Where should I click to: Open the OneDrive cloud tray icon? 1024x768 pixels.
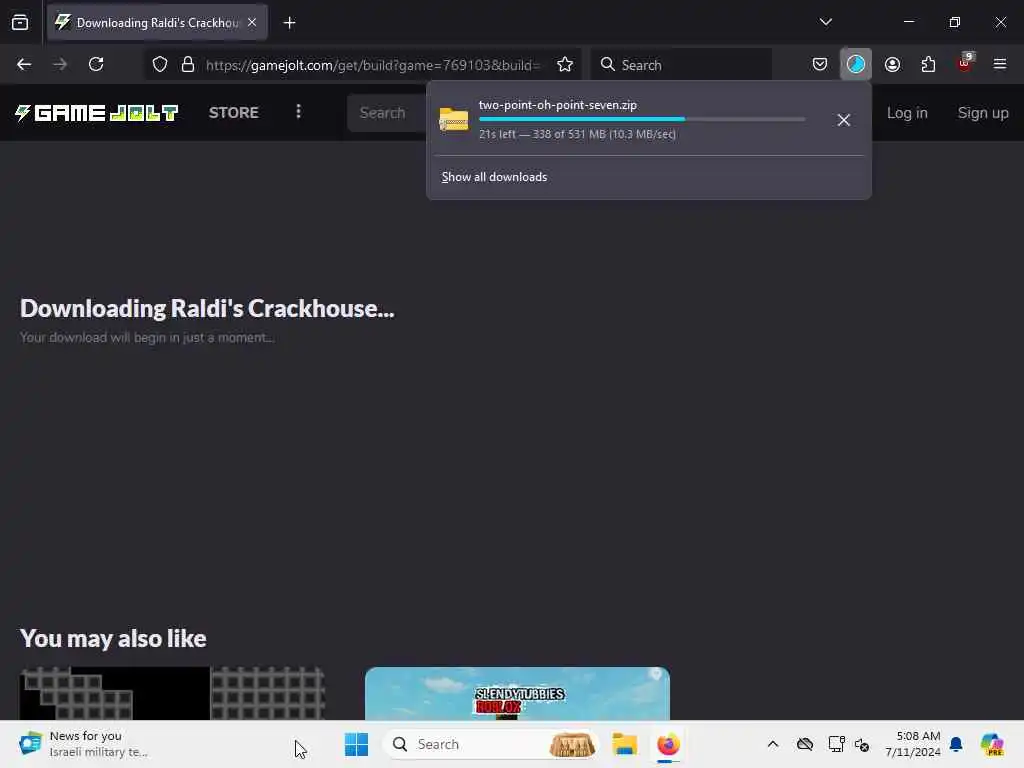coord(805,744)
